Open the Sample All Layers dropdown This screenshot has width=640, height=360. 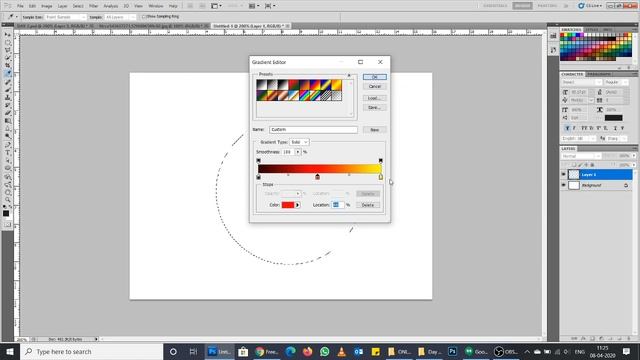pos(120,17)
